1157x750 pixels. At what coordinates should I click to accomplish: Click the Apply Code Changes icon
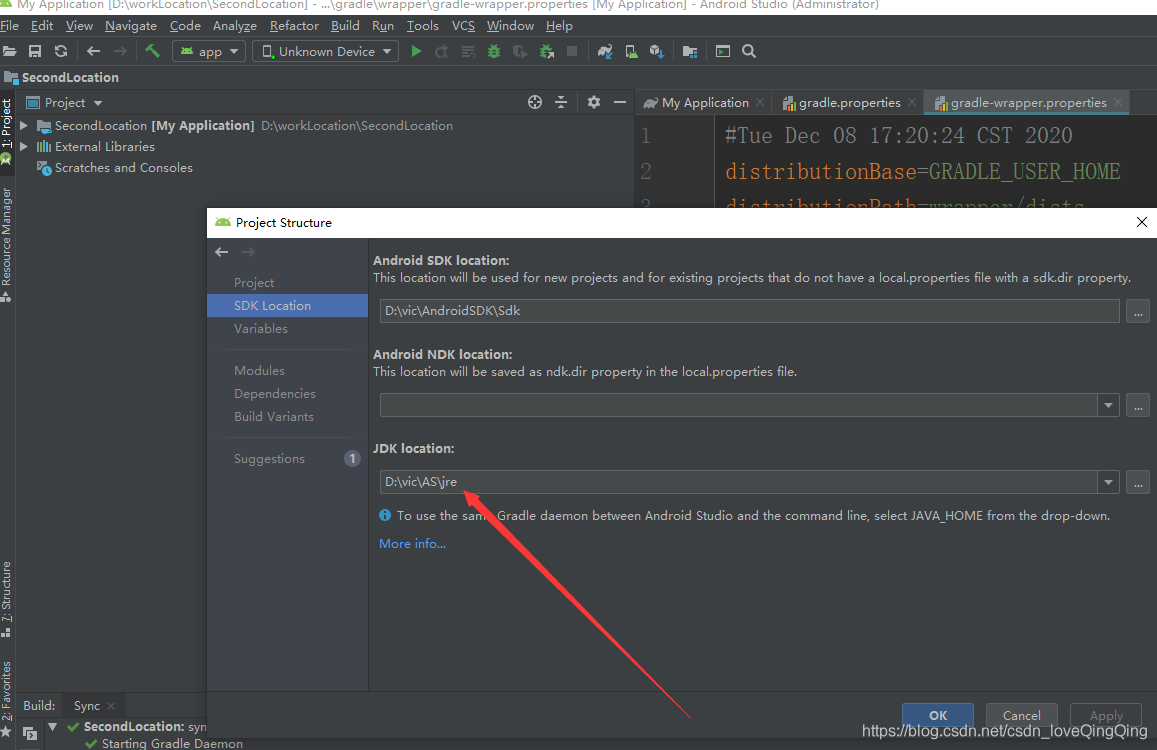(x=468, y=52)
